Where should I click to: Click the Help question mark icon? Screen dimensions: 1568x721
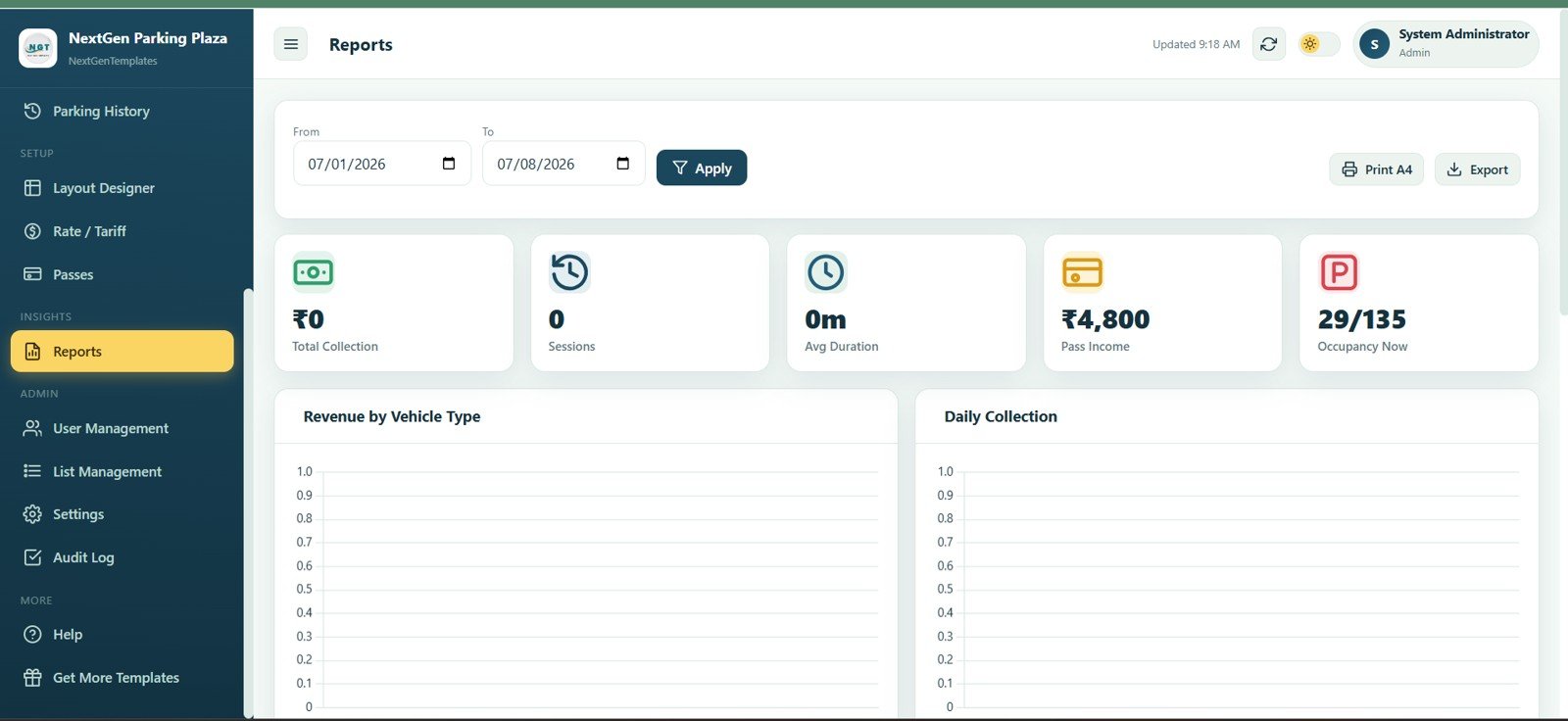click(x=32, y=634)
